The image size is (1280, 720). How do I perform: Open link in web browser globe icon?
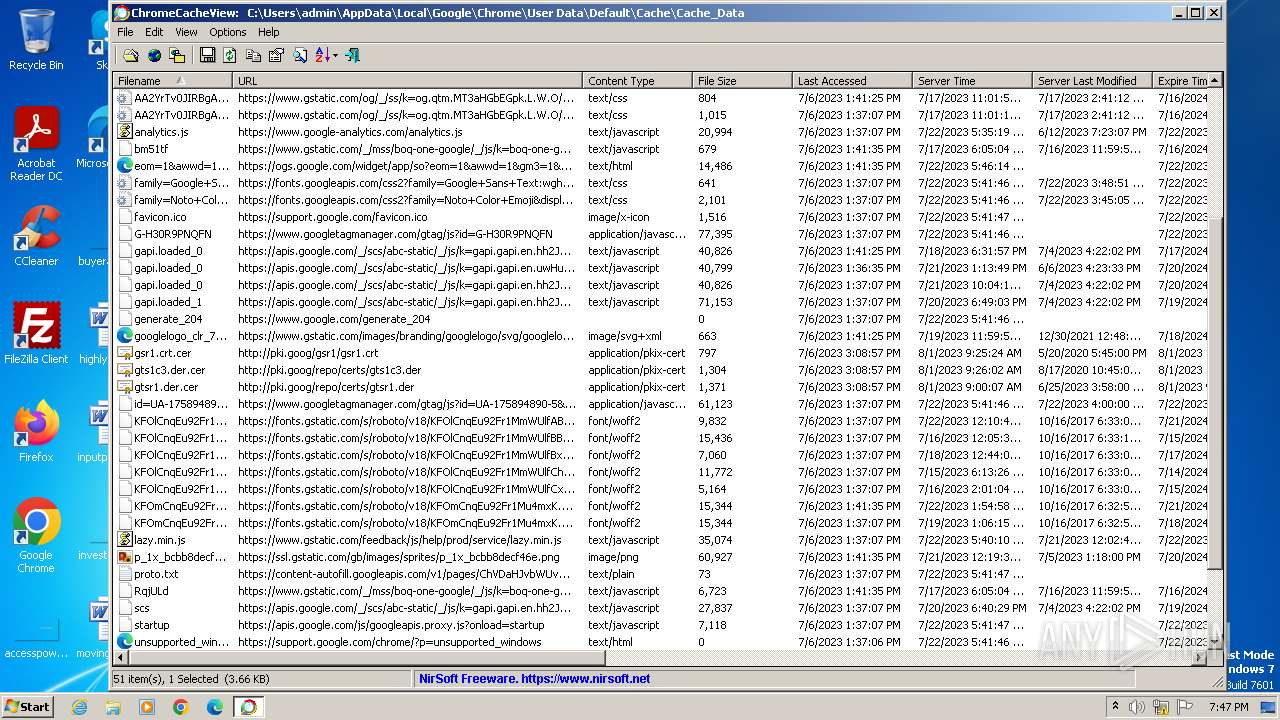tap(154, 56)
